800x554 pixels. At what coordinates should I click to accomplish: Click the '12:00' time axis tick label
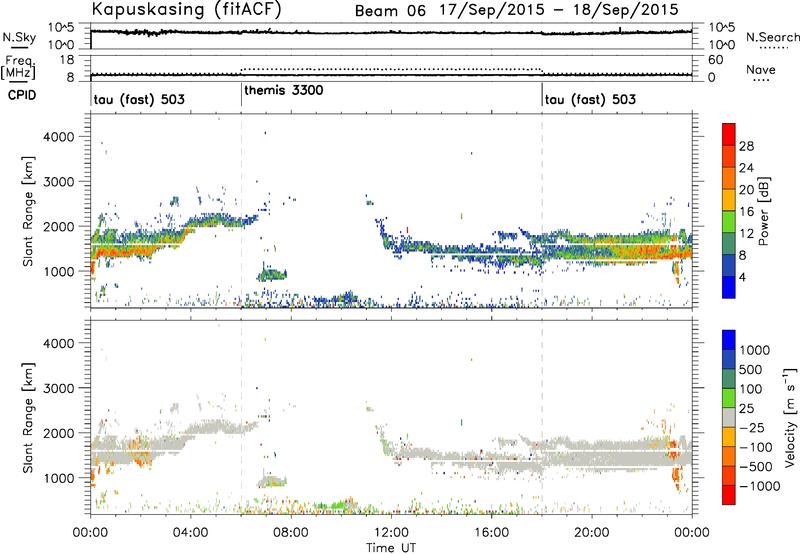pyautogui.click(x=391, y=533)
